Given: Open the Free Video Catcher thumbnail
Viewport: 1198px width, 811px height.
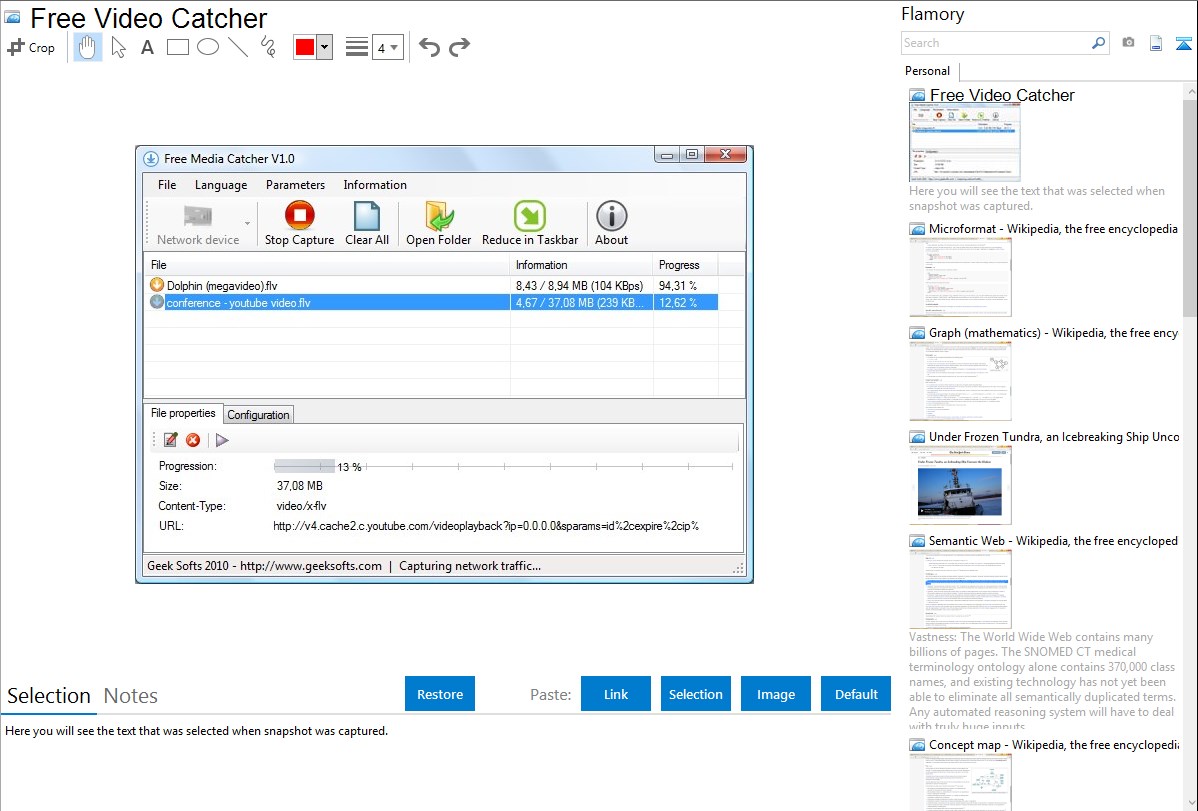Looking at the screenshot, I should tap(964, 141).
